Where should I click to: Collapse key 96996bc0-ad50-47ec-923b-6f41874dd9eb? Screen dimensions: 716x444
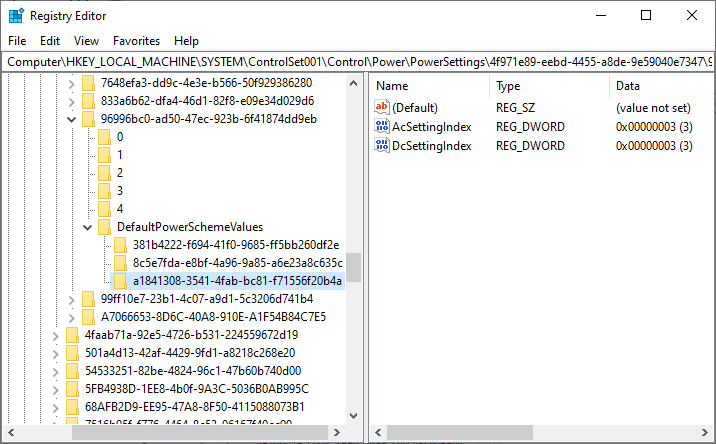pyautogui.click(x=72, y=120)
